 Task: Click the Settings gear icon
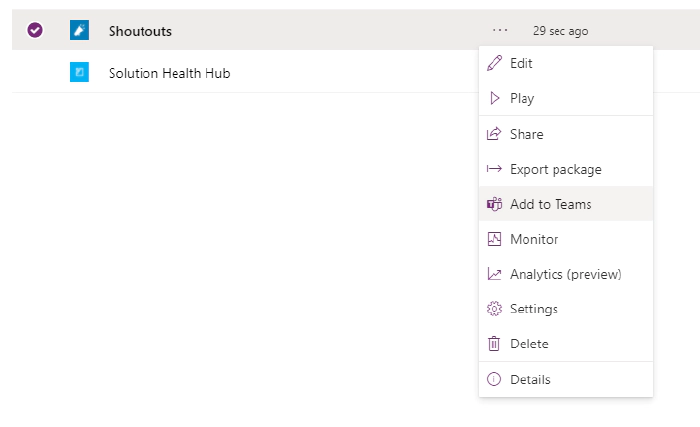[494, 309]
